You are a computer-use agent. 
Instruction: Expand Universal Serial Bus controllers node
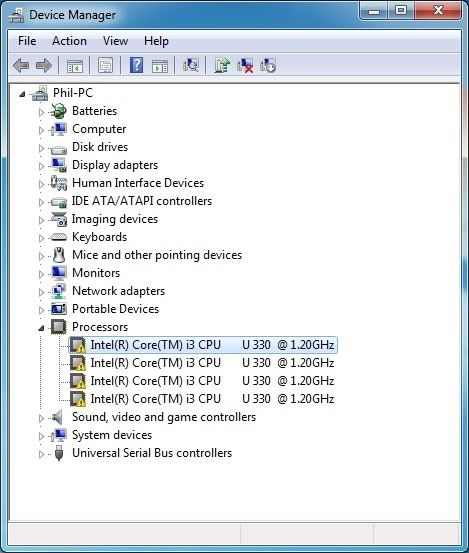41,454
